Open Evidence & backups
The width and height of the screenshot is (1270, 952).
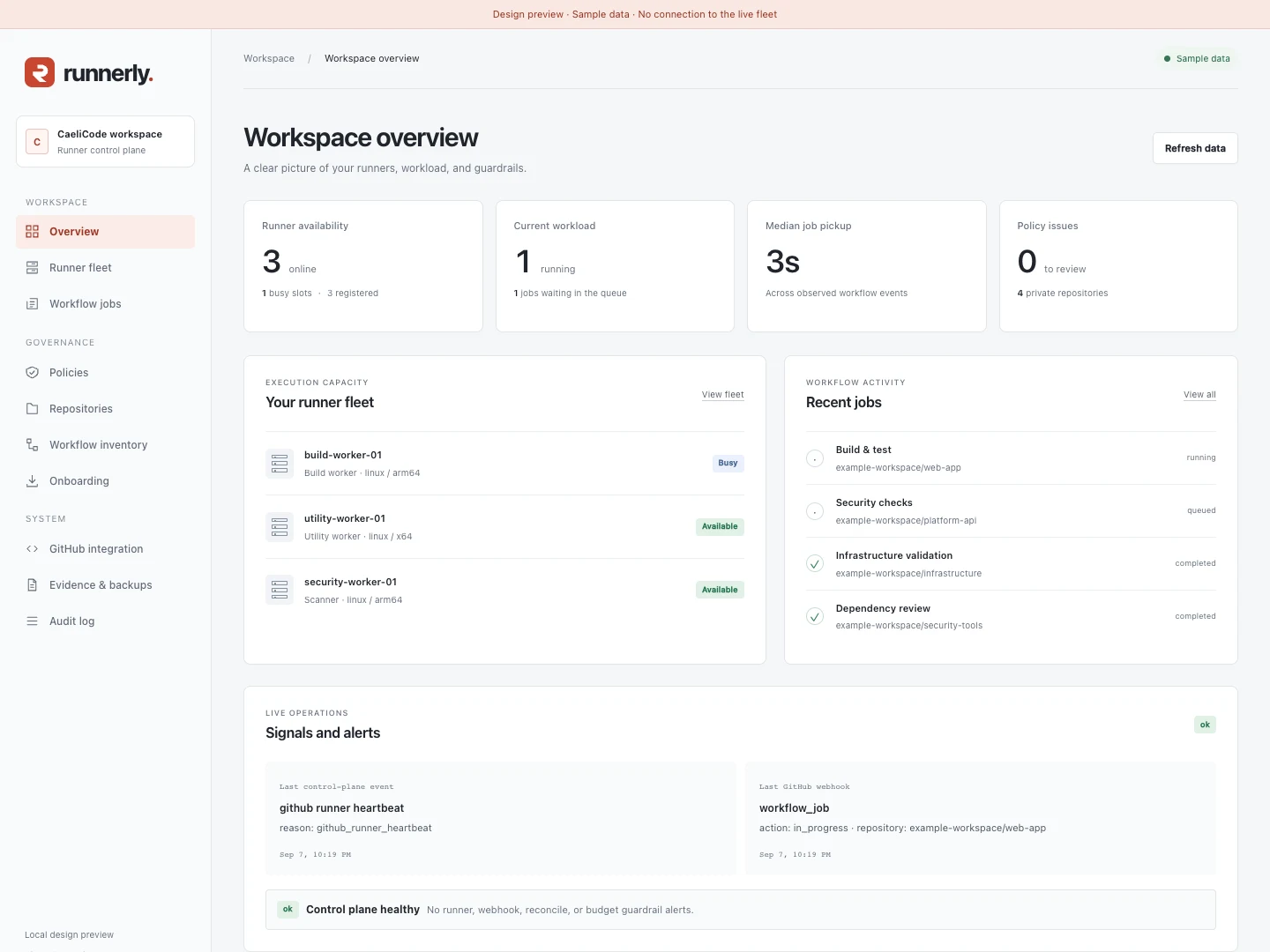[105, 585]
